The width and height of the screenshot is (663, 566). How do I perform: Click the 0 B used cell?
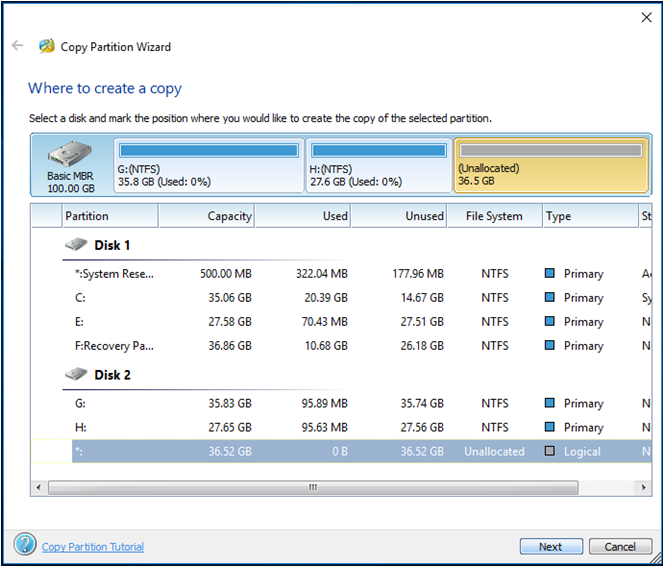(x=340, y=451)
